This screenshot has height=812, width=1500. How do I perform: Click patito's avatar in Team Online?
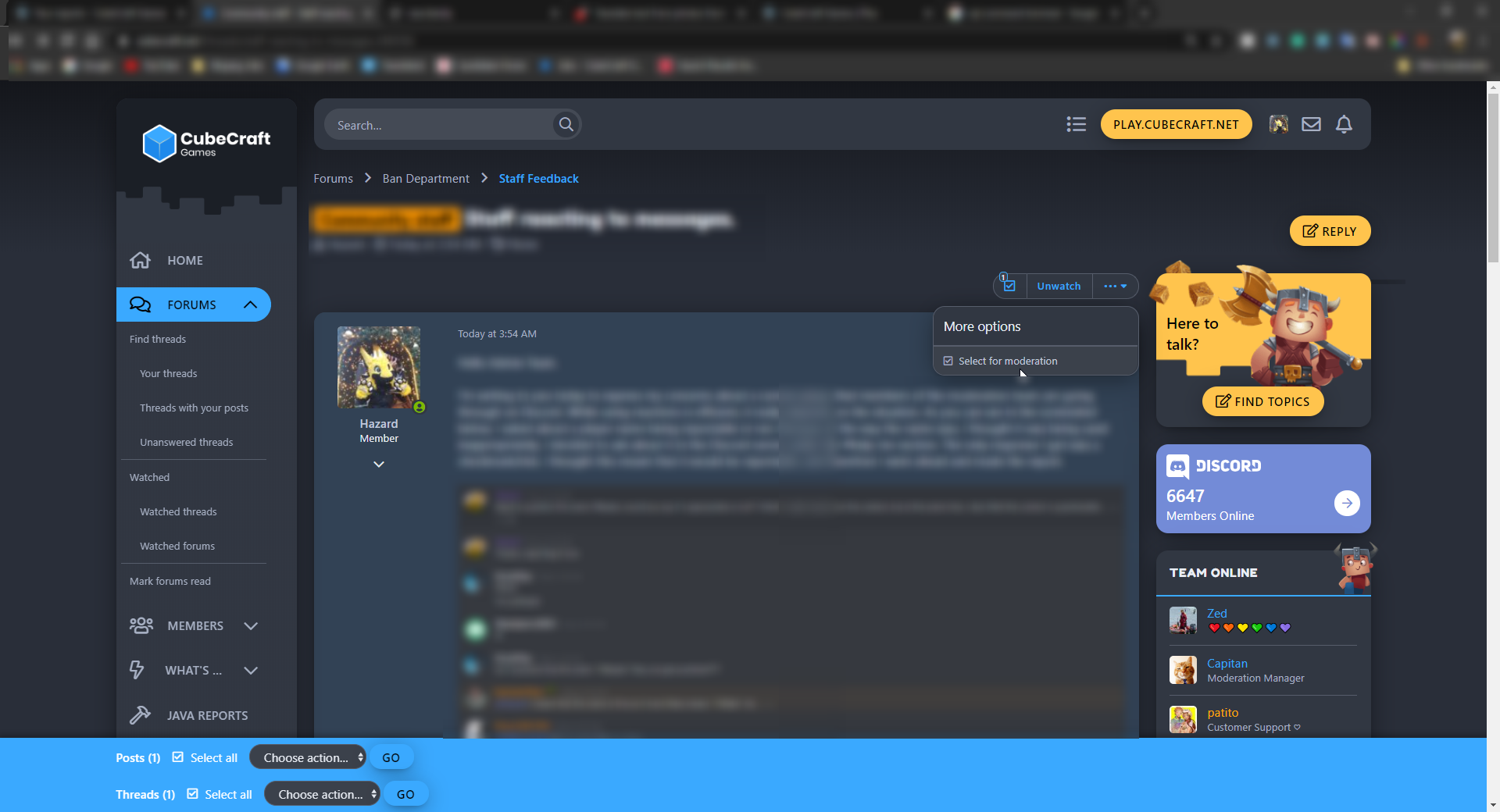point(1183,719)
